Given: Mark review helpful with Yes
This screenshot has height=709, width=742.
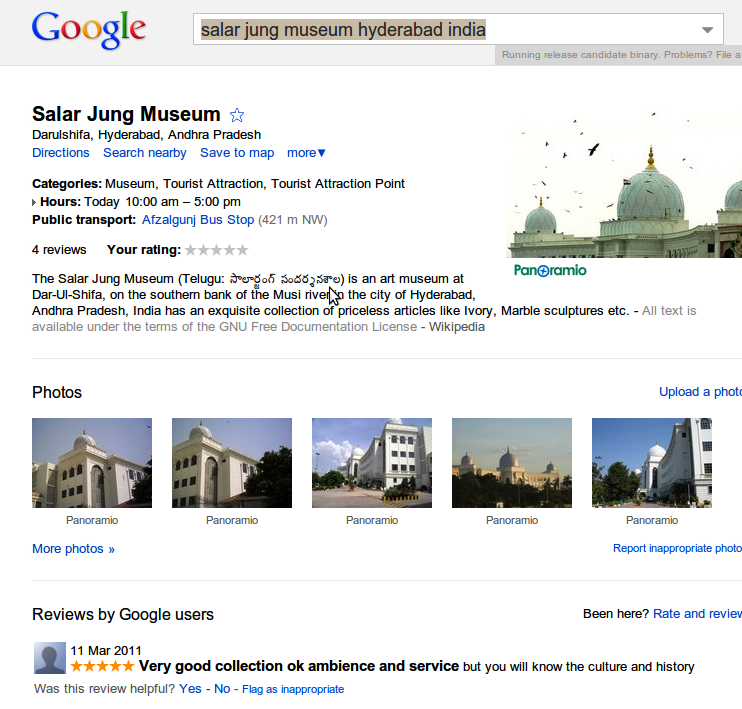Looking at the screenshot, I should click(190, 689).
